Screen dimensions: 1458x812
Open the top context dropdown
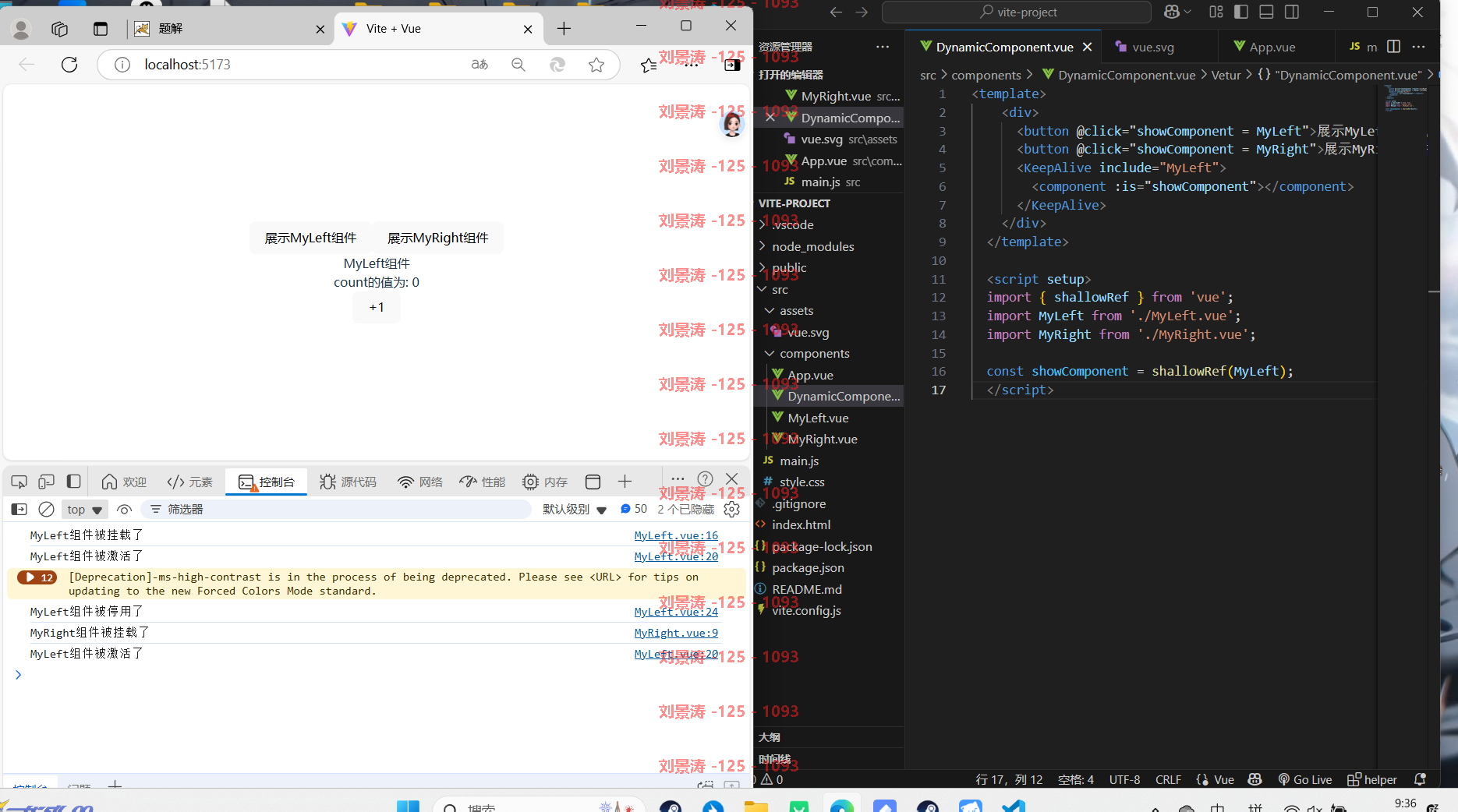pyautogui.click(x=84, y=509)
